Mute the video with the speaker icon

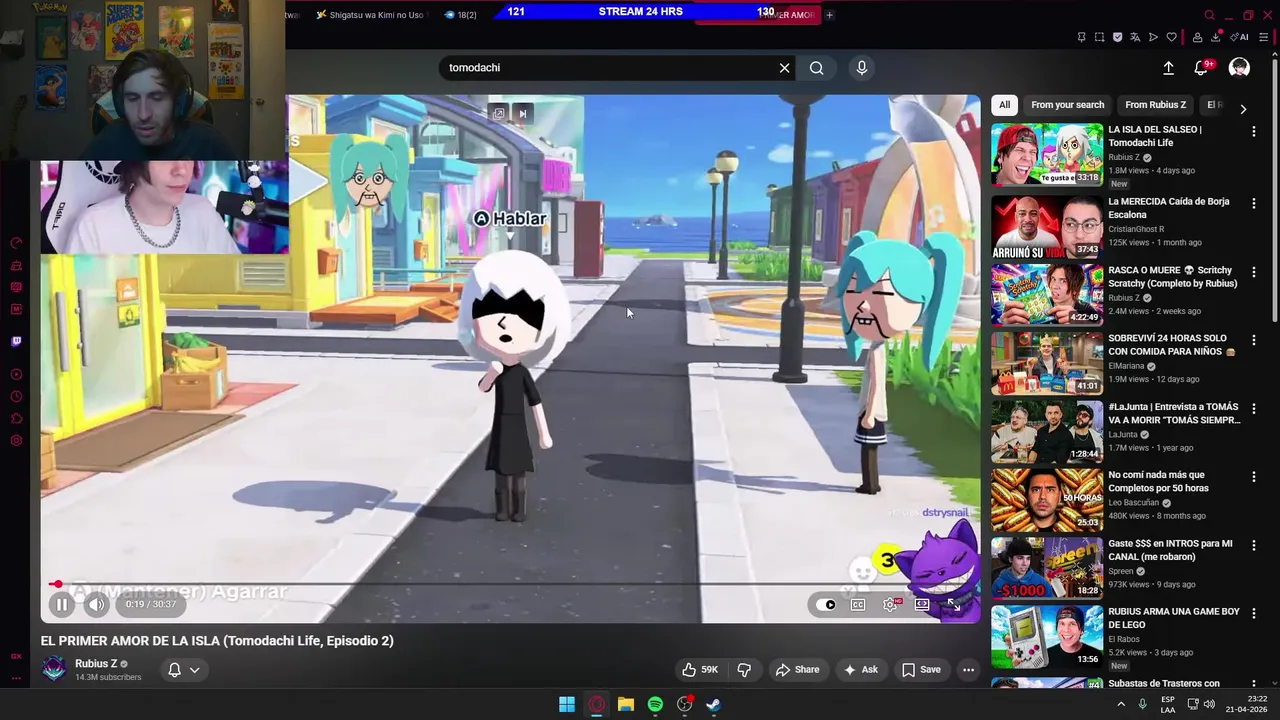96,604
